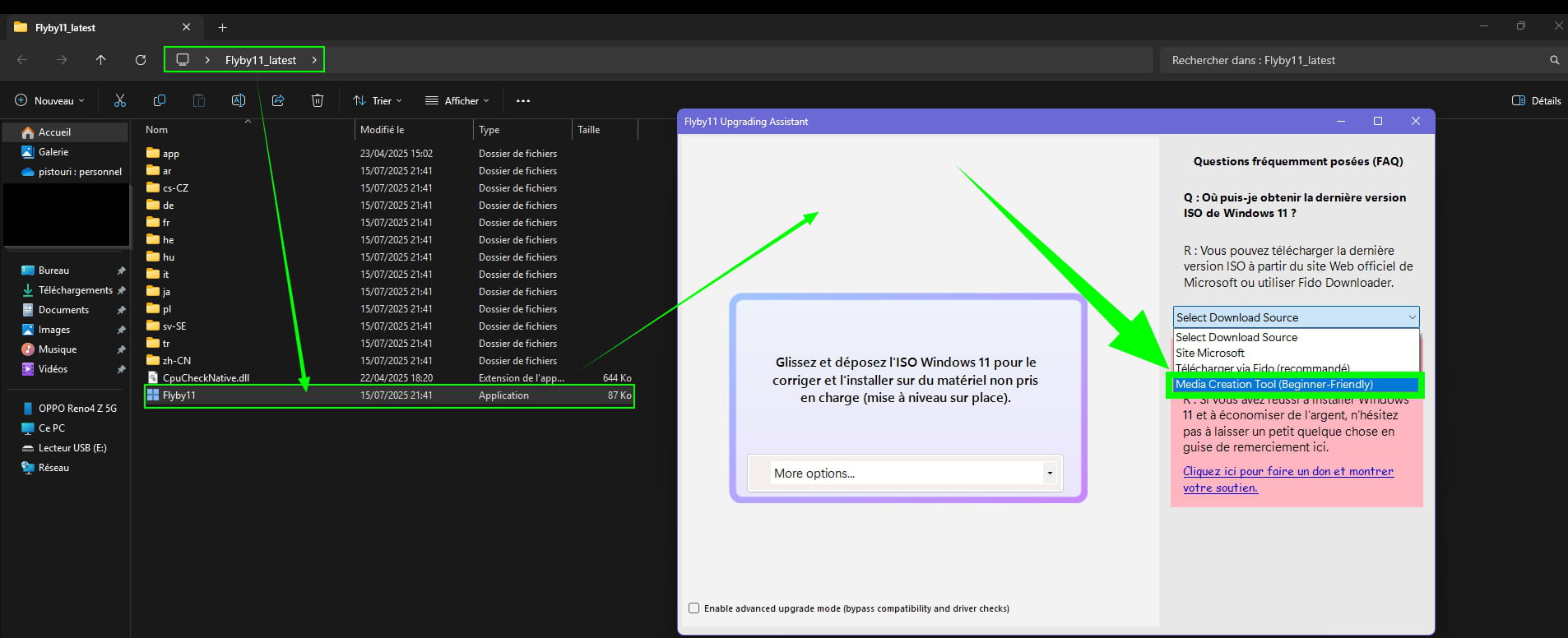Open pistouri : personnel OneDrive entry
This screenshot has width=1568, height=638.
[x=71, y=172]
